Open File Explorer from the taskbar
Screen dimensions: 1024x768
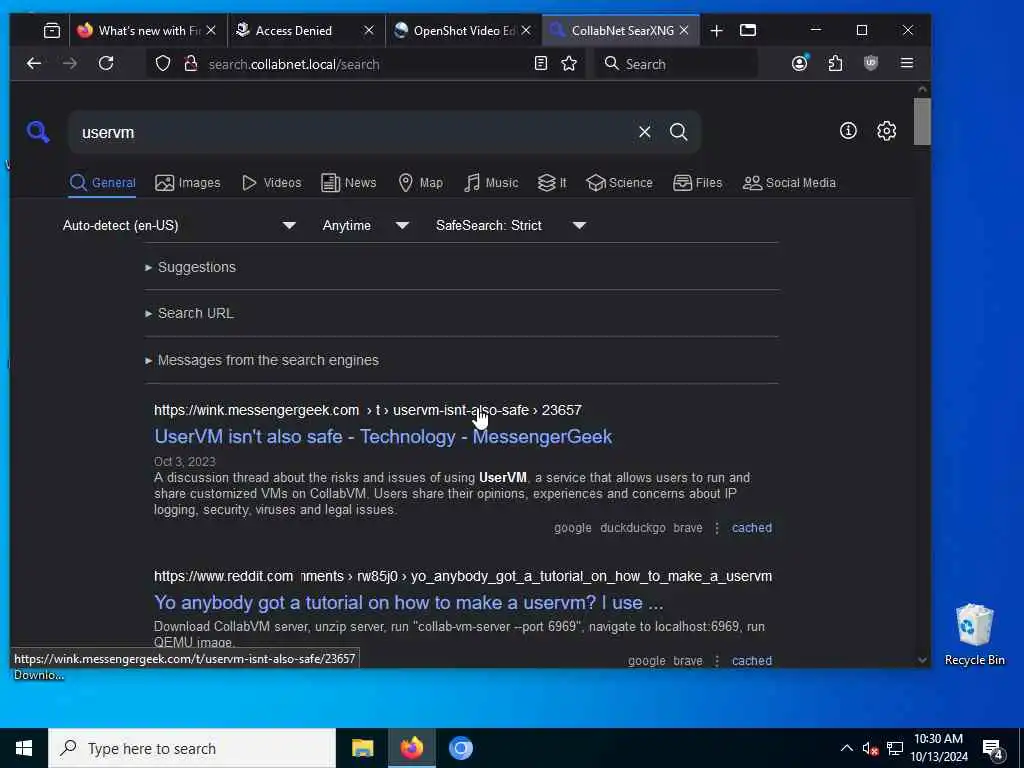point(362,748)
